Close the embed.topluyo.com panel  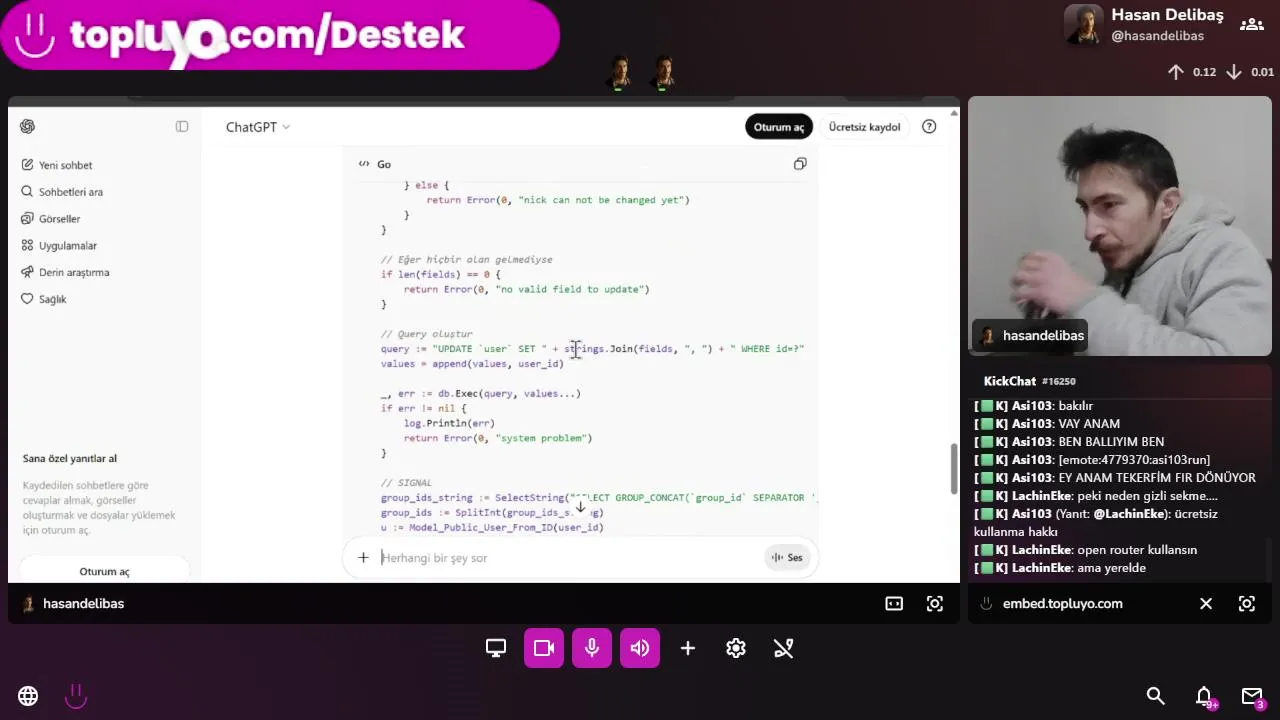coord(1206,604)
